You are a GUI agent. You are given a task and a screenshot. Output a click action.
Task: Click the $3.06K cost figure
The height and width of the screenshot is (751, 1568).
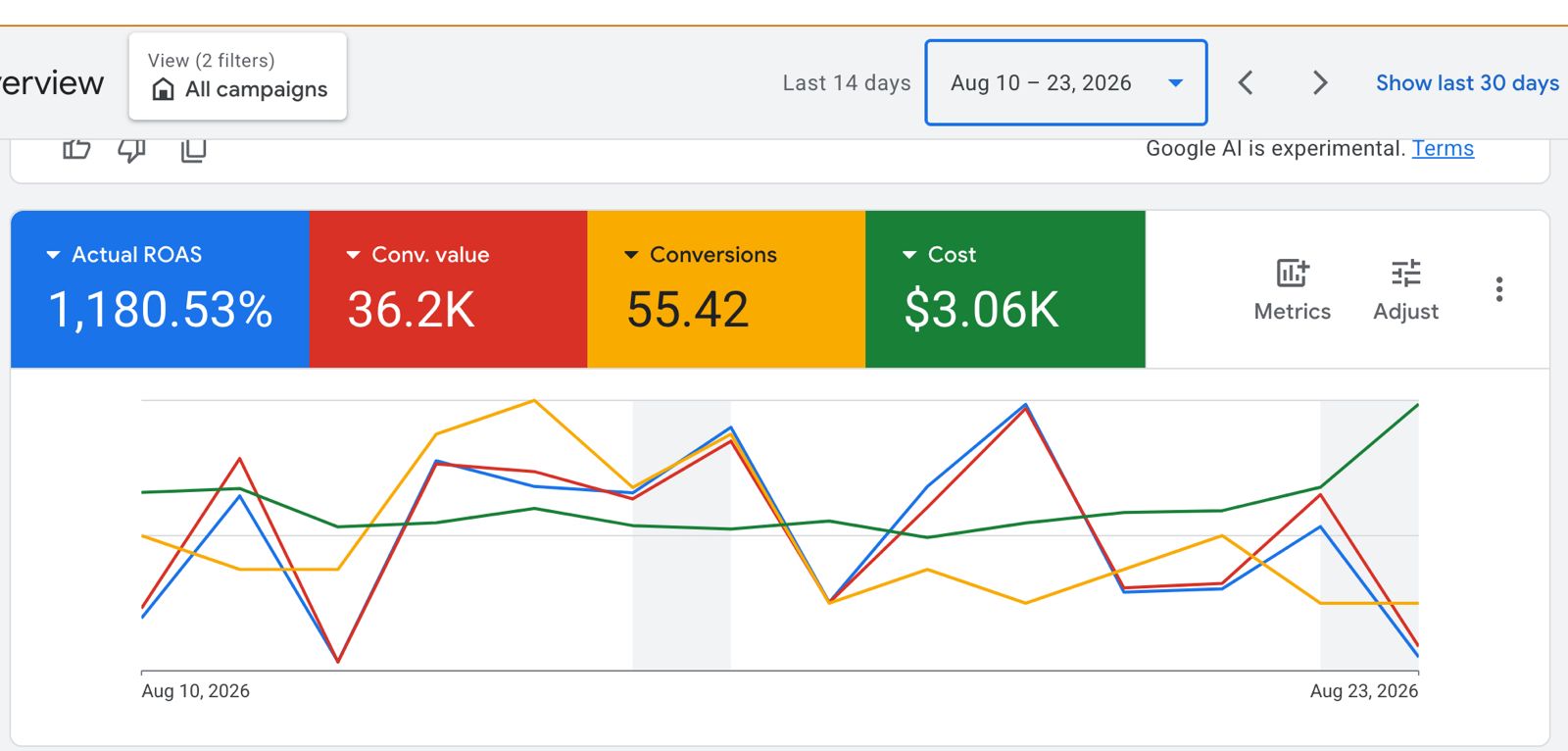pyautogui.click(x=981, y=310)
